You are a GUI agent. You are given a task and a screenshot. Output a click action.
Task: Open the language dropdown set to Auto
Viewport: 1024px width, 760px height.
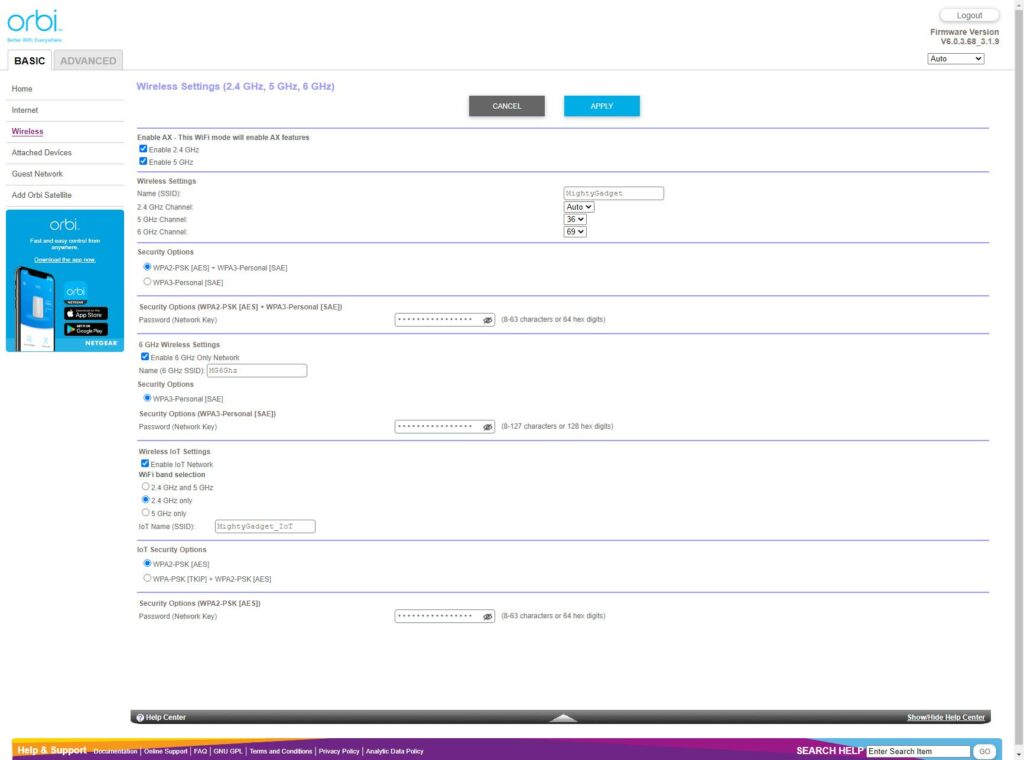point(956,59)
